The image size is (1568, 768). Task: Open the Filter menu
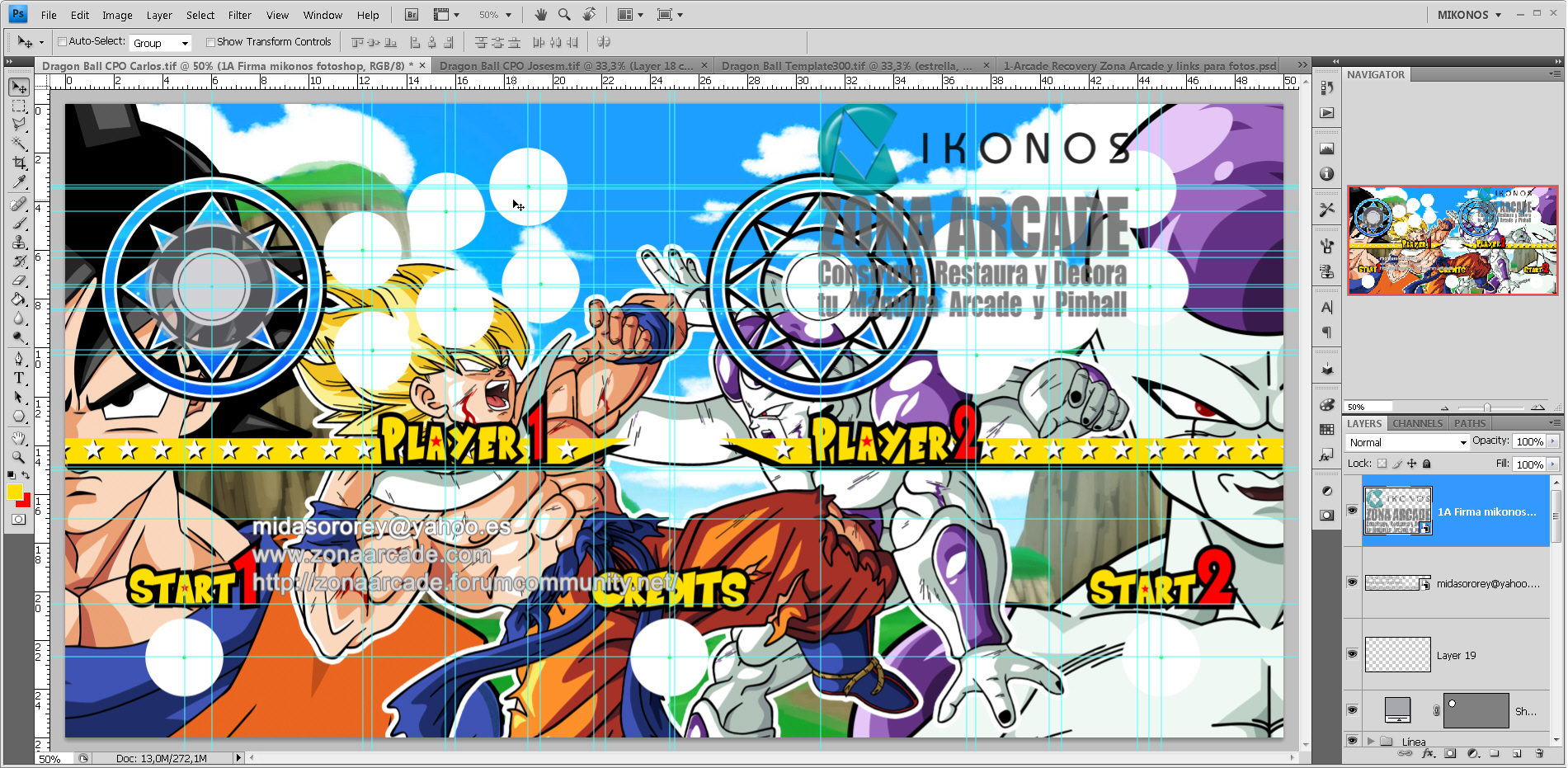tap(239, 15)
